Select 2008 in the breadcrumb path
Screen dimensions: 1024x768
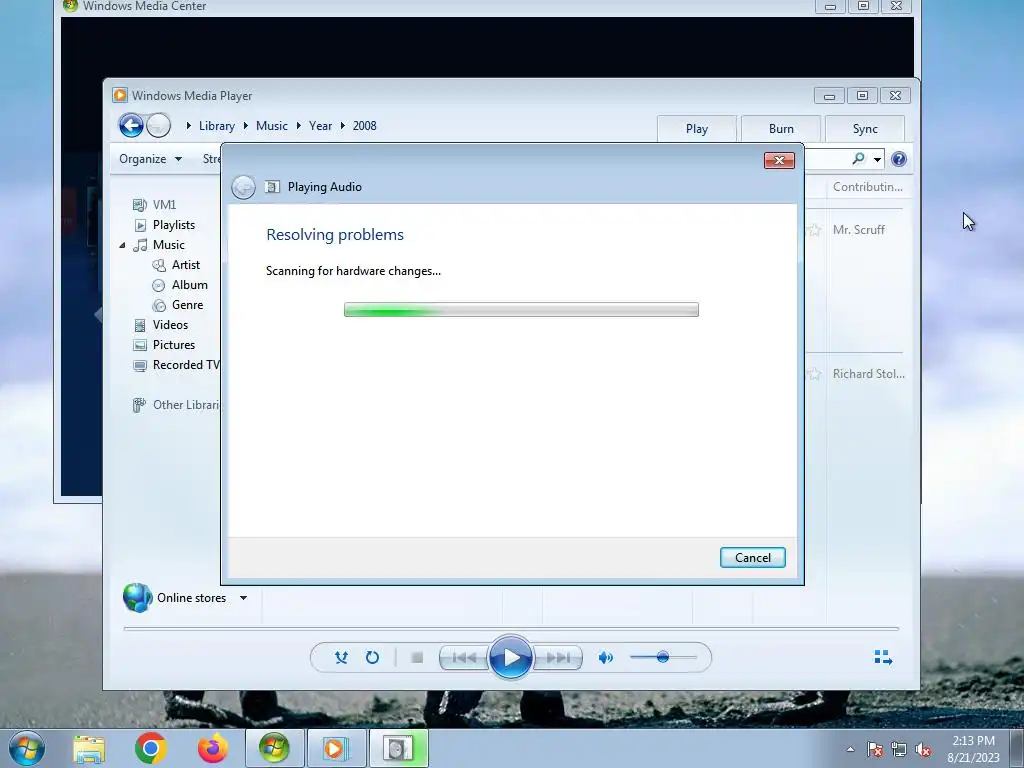point(364,126)
